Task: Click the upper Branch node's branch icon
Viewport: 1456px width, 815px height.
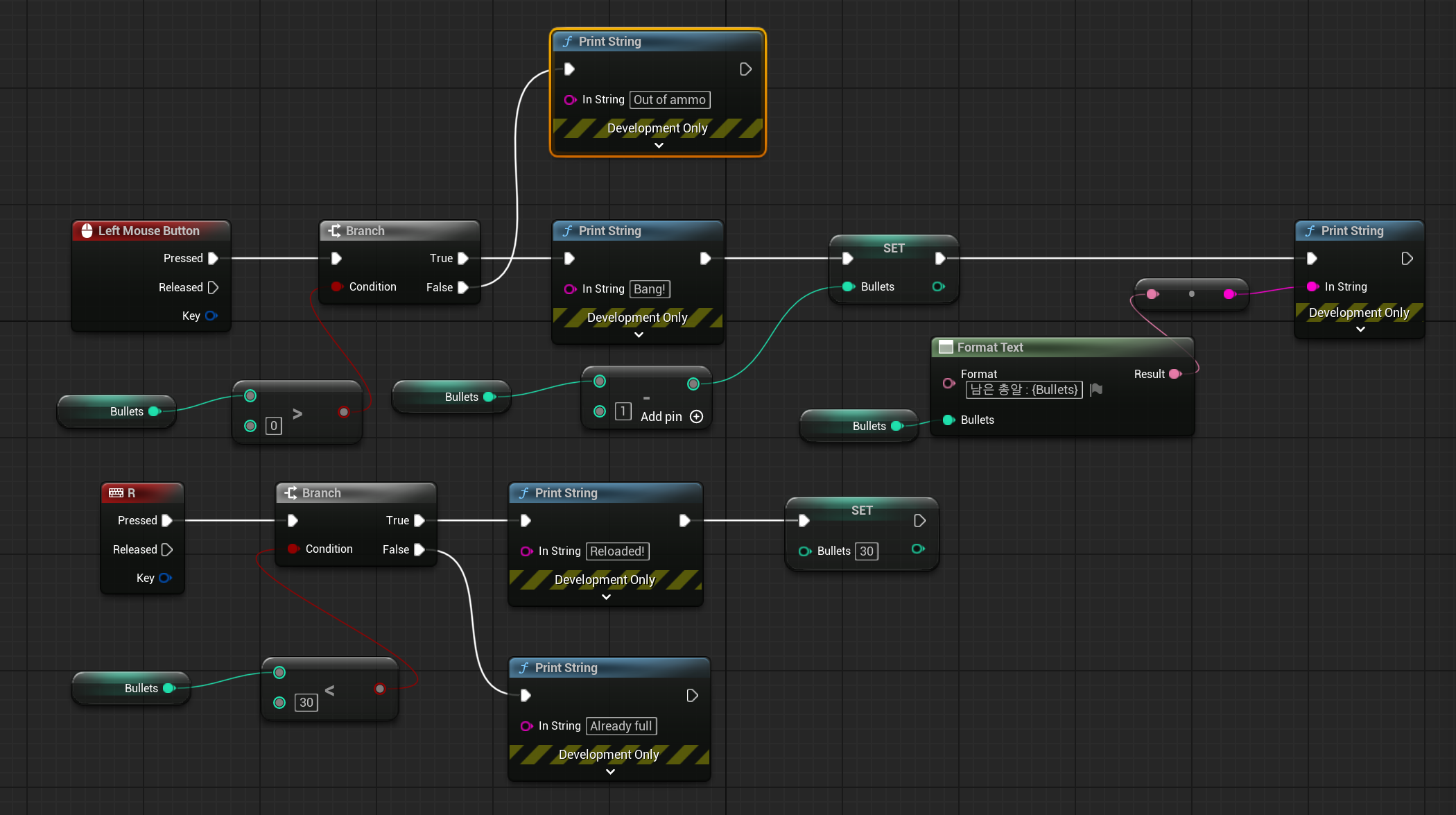Action: tap(334, 231)
